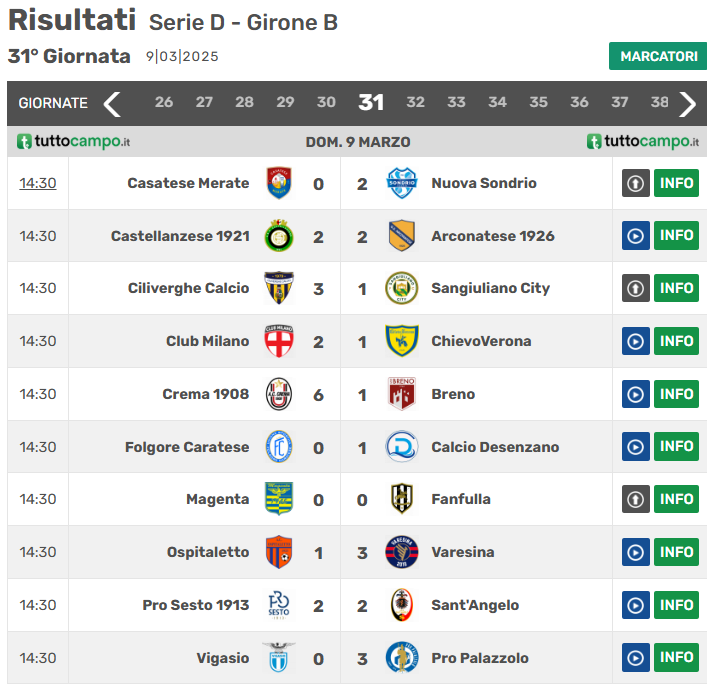Viewport: 707px width, 691px height.
Task: Go to next giornata with right arrow
Action: [687, 103]
